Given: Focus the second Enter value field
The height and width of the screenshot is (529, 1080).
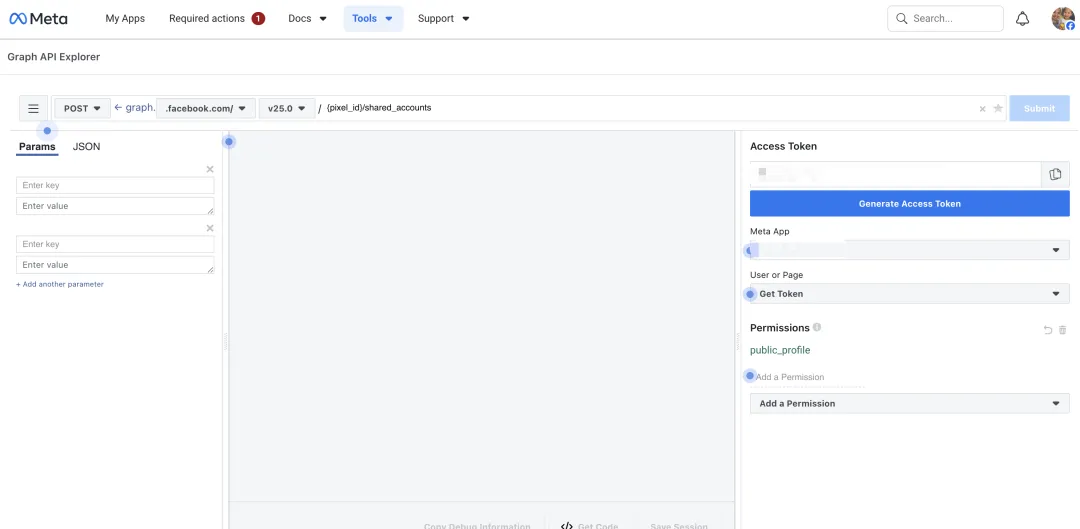Looking at the screenshot, I should (115, 264).
